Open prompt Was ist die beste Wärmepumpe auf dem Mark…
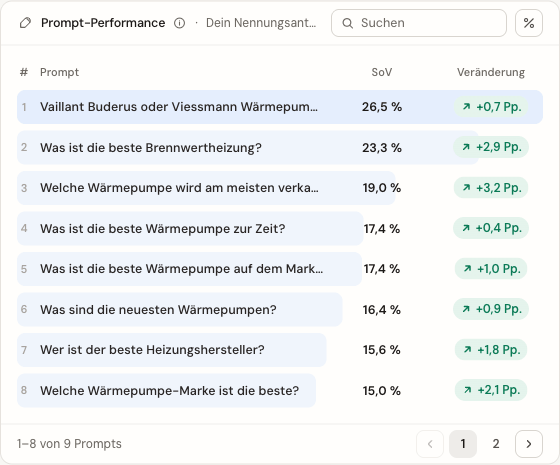The image size is (560, 465). (x=280, y=269)
